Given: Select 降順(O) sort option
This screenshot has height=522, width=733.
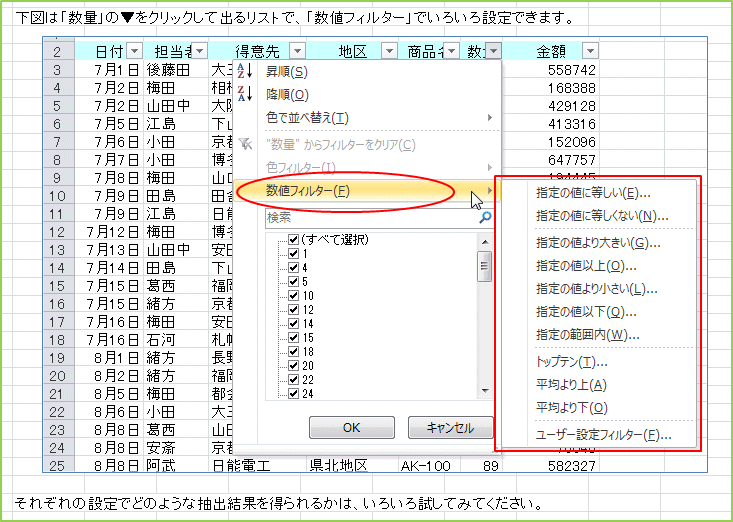Looking at the screenshot, I should click(x=366, y=94).
